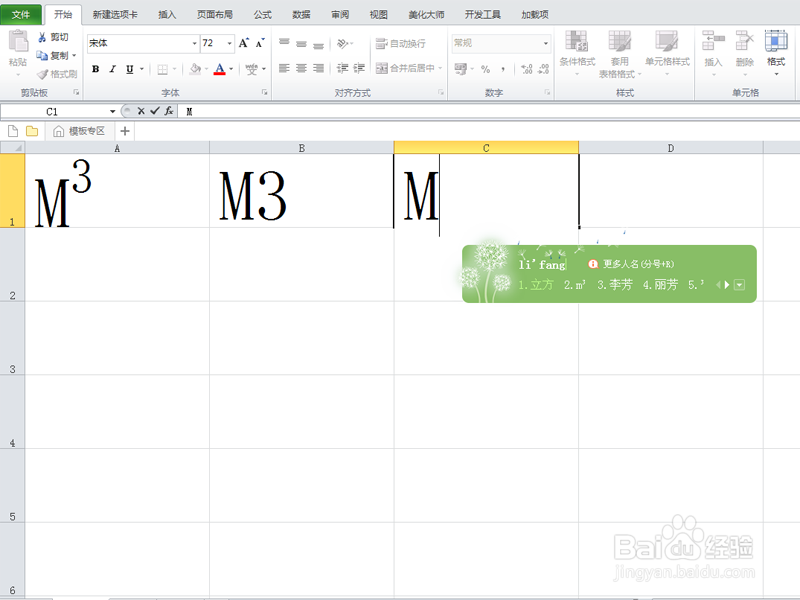800x600 pixels.
Task: Go to next IME candidate page arrow
Action: click(727, 285)
